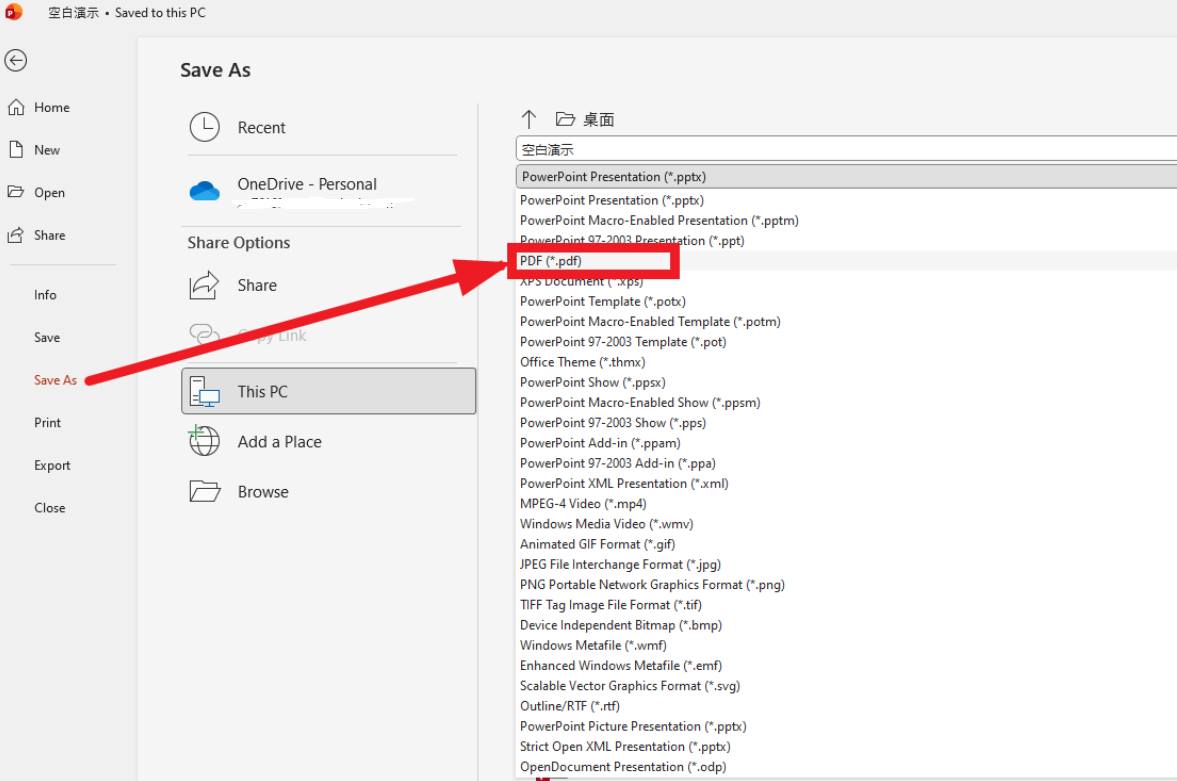
Task: Click the Share icon in left sidebar
Action: (x=16, y=235)
